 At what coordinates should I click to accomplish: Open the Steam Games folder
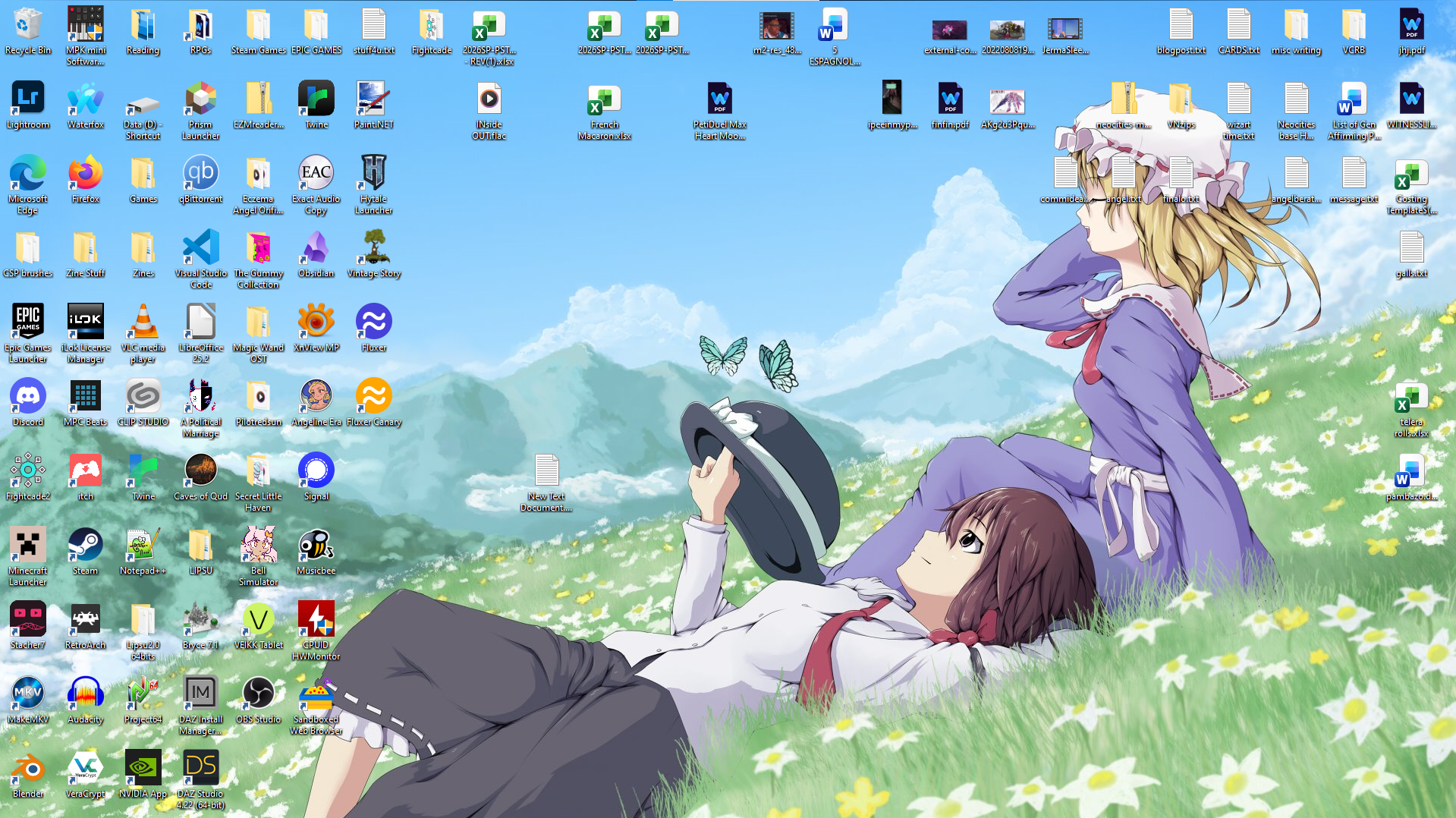pos(259,32)
